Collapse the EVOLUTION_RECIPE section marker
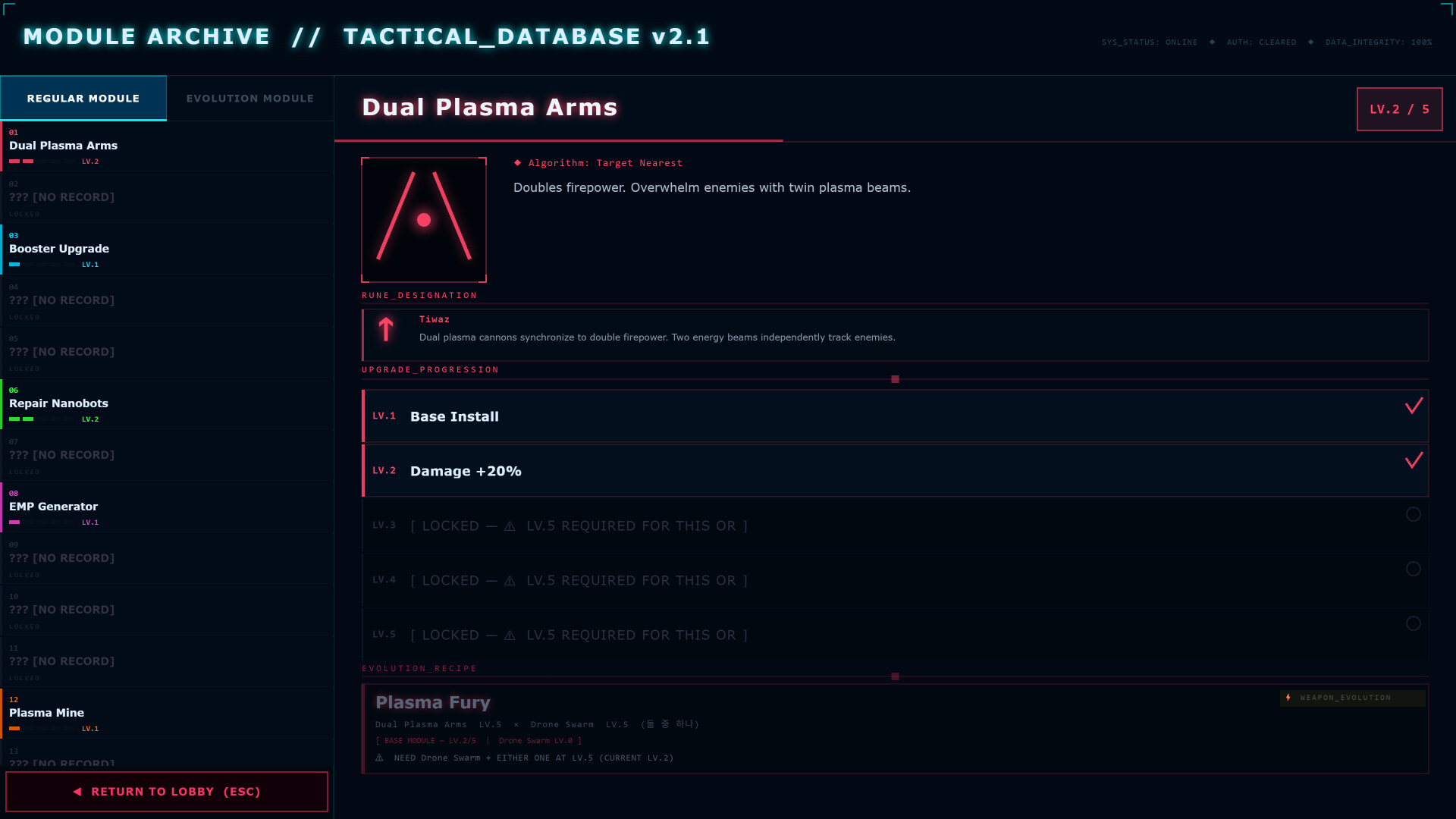 click(x=895, y=676)
